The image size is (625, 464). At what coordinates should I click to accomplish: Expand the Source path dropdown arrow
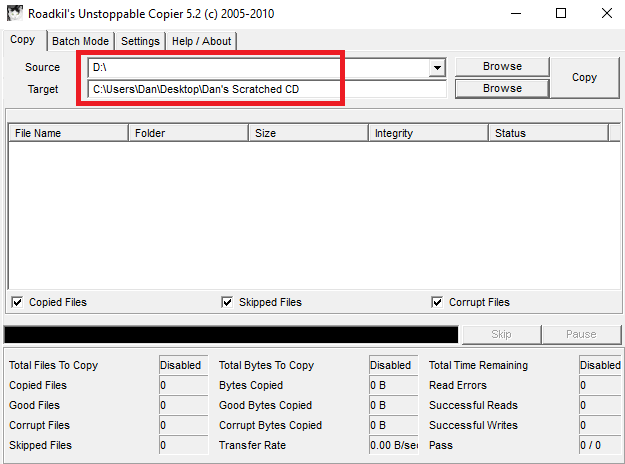(x=437, y=67)
